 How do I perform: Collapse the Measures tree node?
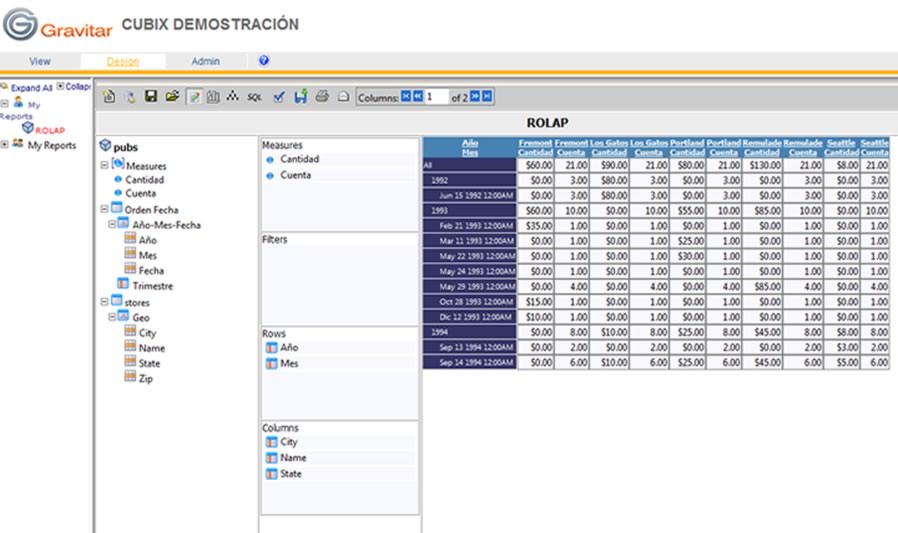click(104, 165)
